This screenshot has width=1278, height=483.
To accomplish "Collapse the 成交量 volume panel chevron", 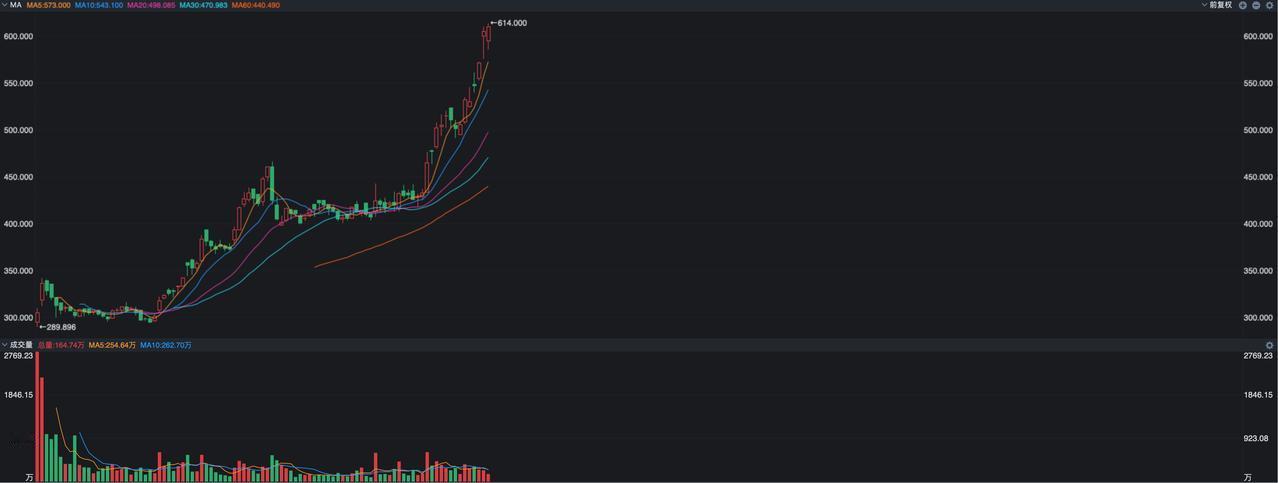I will [x=4, y=345].
